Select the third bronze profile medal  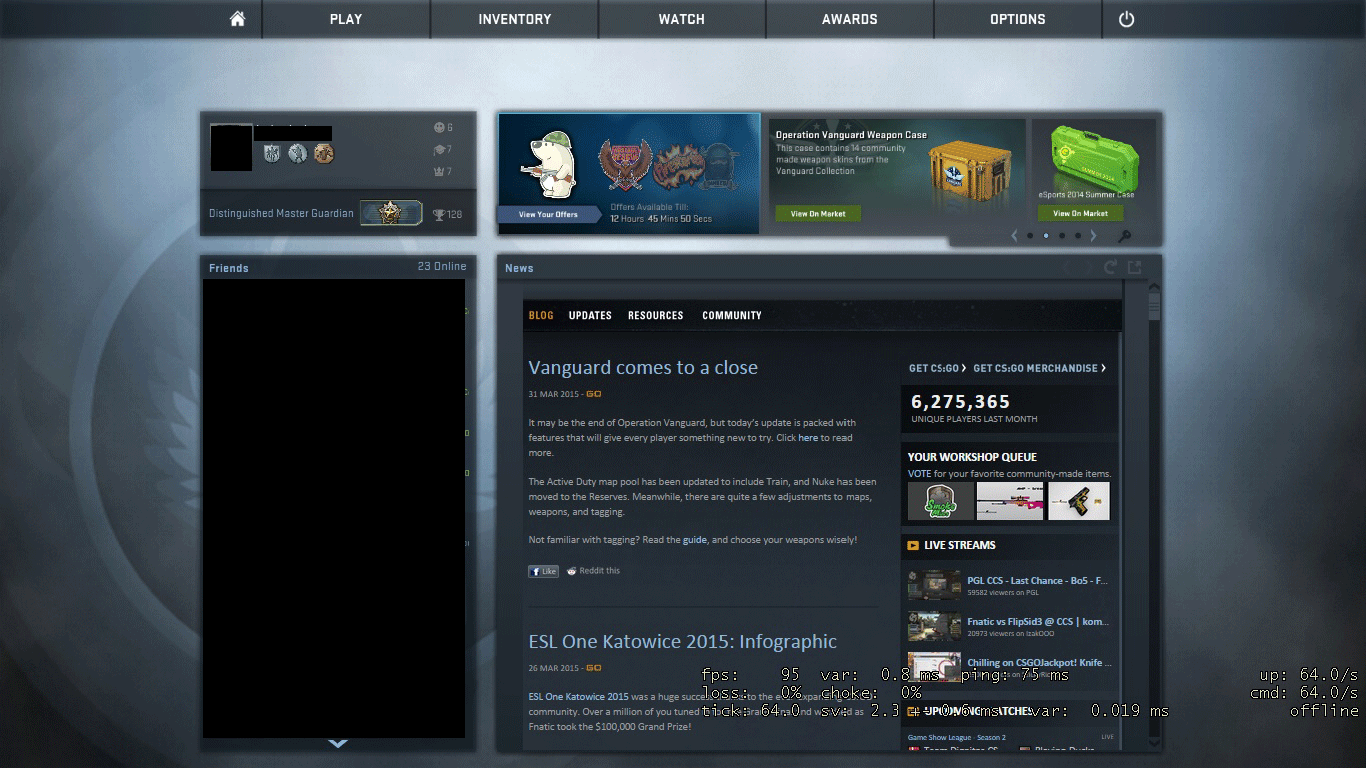click(x=323, y=153)
